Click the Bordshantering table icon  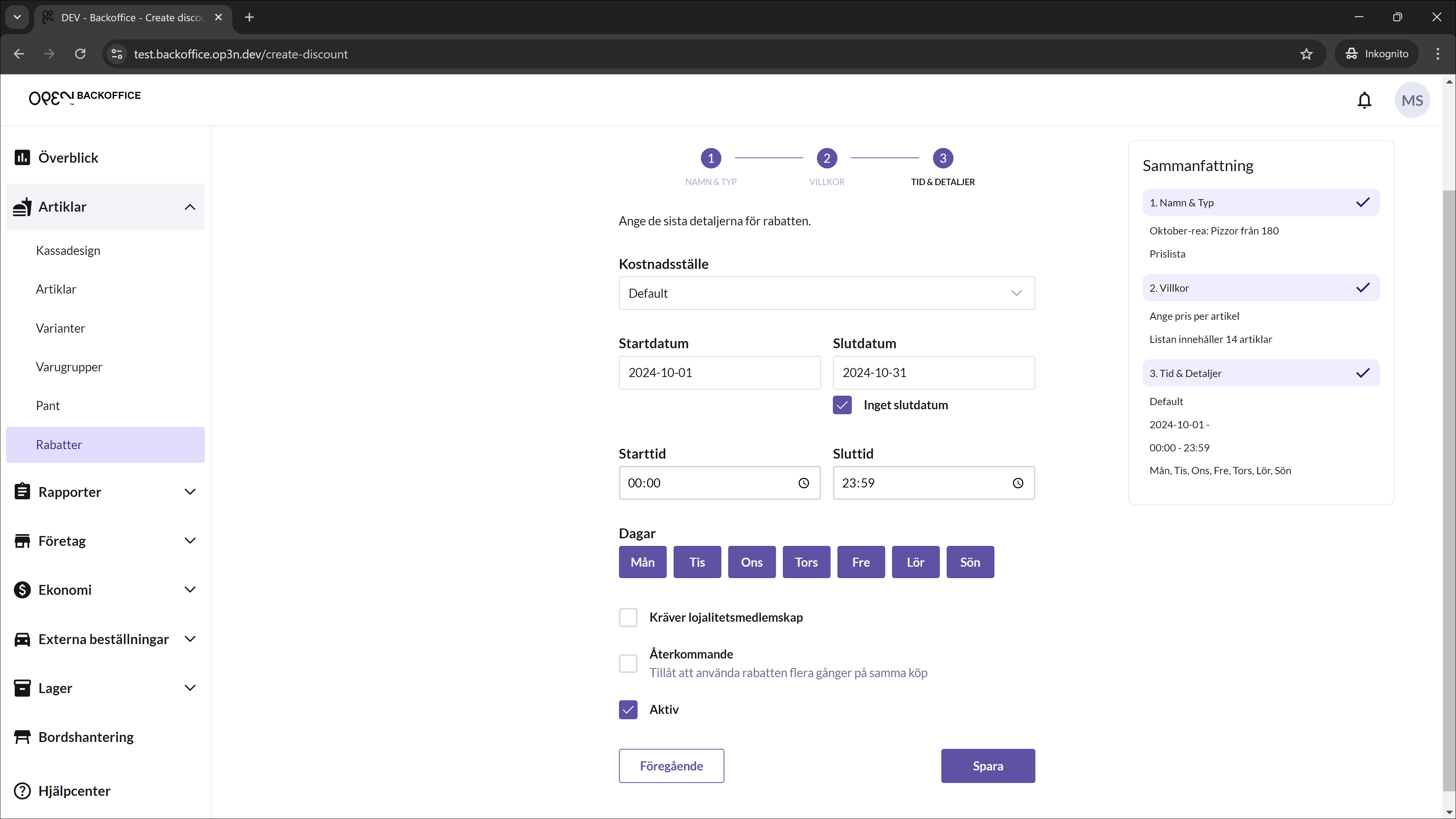pos(22,737)
